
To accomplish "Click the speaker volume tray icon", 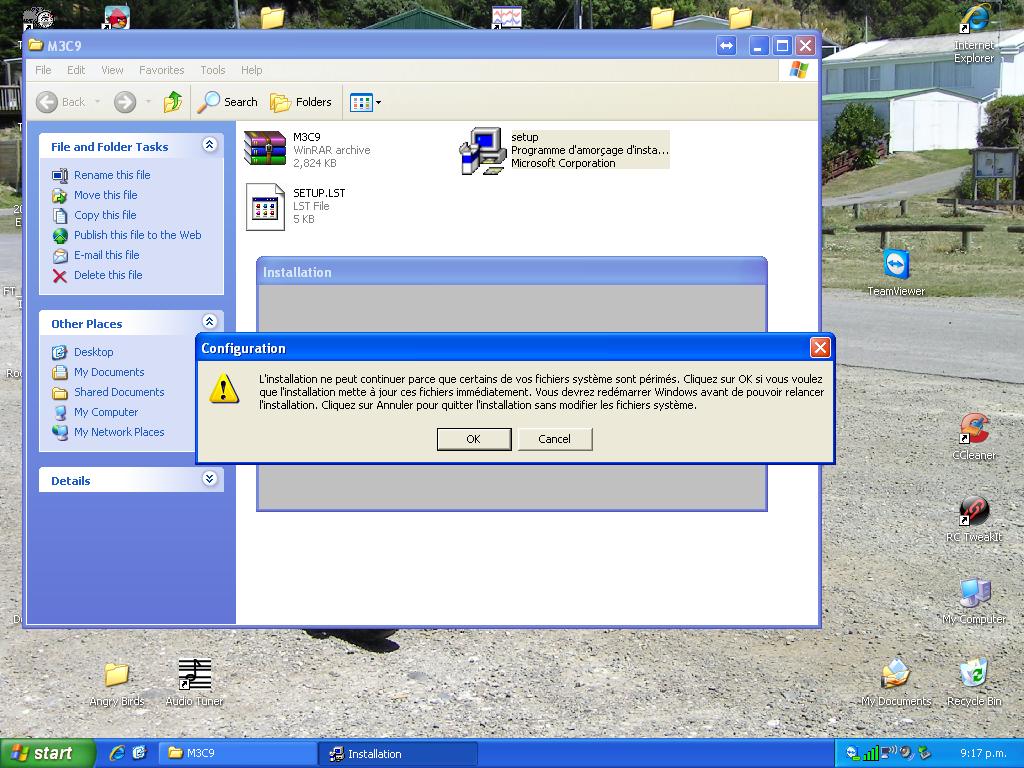I will tap(906, 753).
